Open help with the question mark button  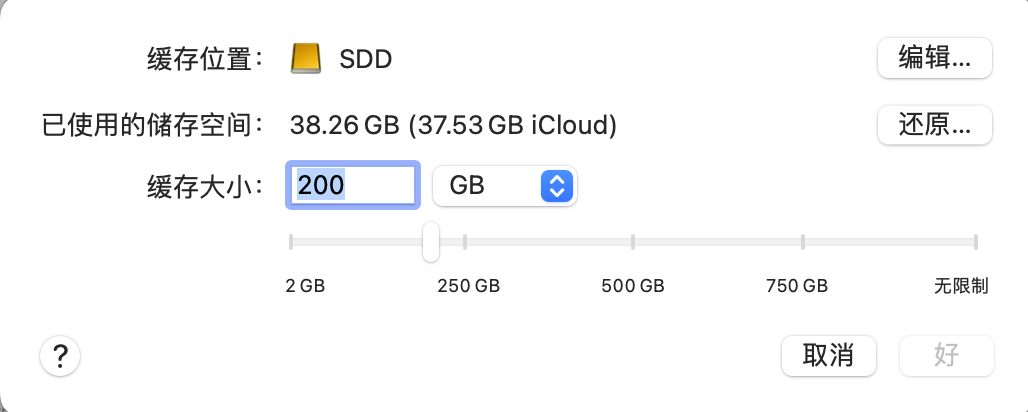pos(60,355)
